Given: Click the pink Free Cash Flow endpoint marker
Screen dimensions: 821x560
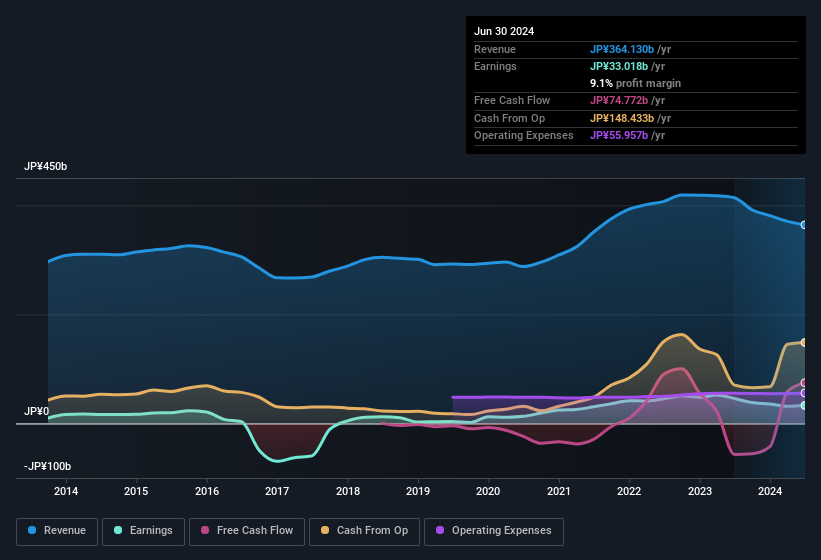Looking at the screenshot, I should pyautogui.click(x=804, y=383).
